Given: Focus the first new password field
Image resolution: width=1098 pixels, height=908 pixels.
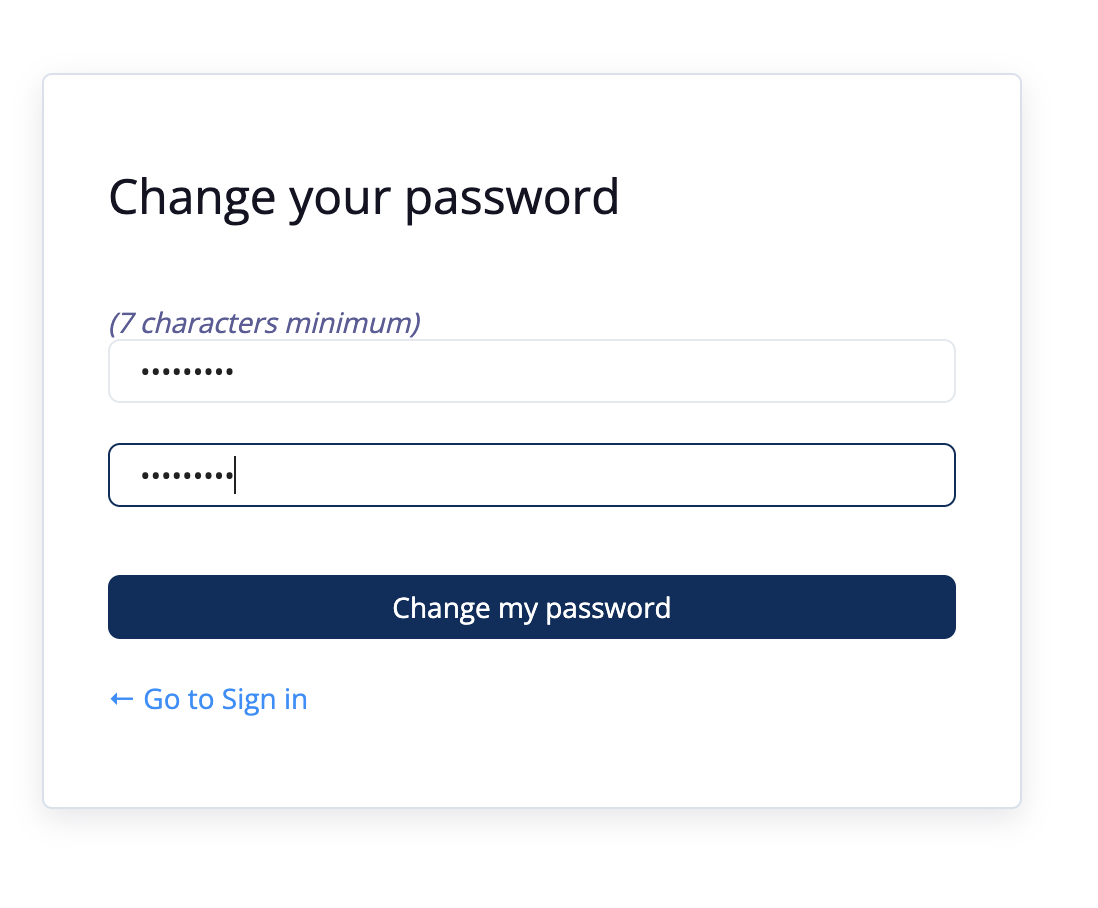Looking at the screenshot, I should [x=531, y=371].
